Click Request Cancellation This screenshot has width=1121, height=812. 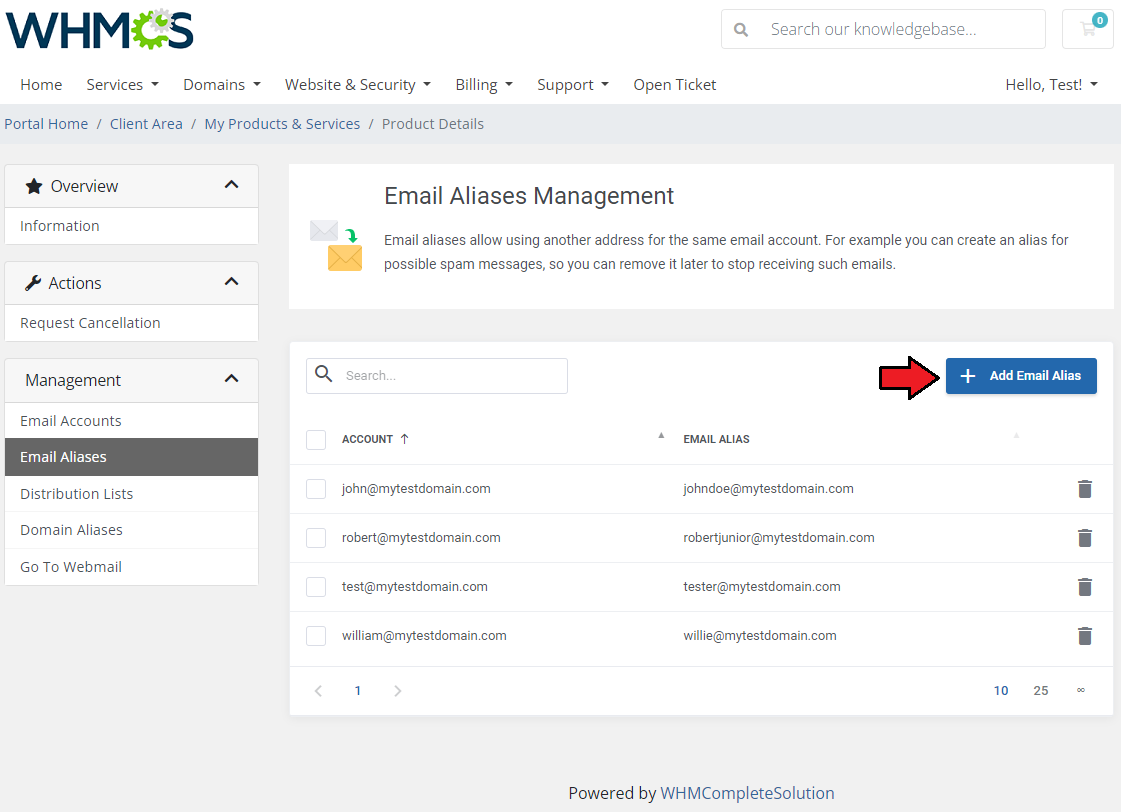132,323
